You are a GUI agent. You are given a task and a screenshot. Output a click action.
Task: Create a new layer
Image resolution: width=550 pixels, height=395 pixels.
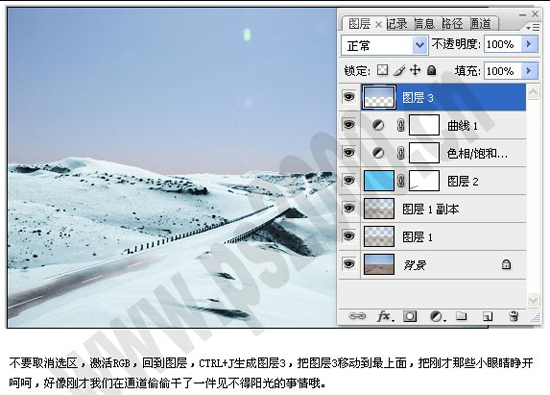tap(487, 316)
